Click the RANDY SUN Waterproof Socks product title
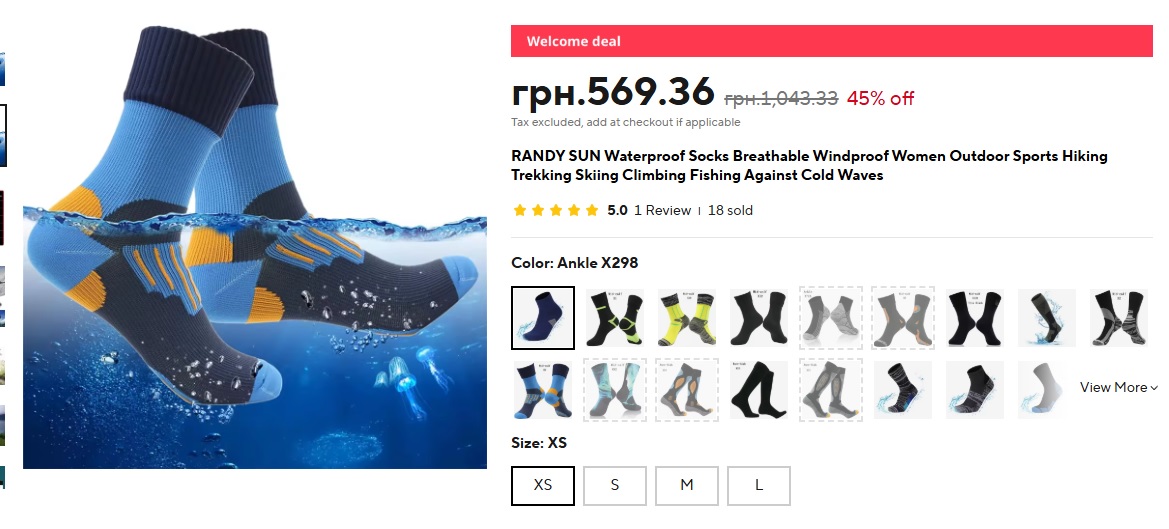The width and height of the screenshot is (1169, 529). [809, 165]
